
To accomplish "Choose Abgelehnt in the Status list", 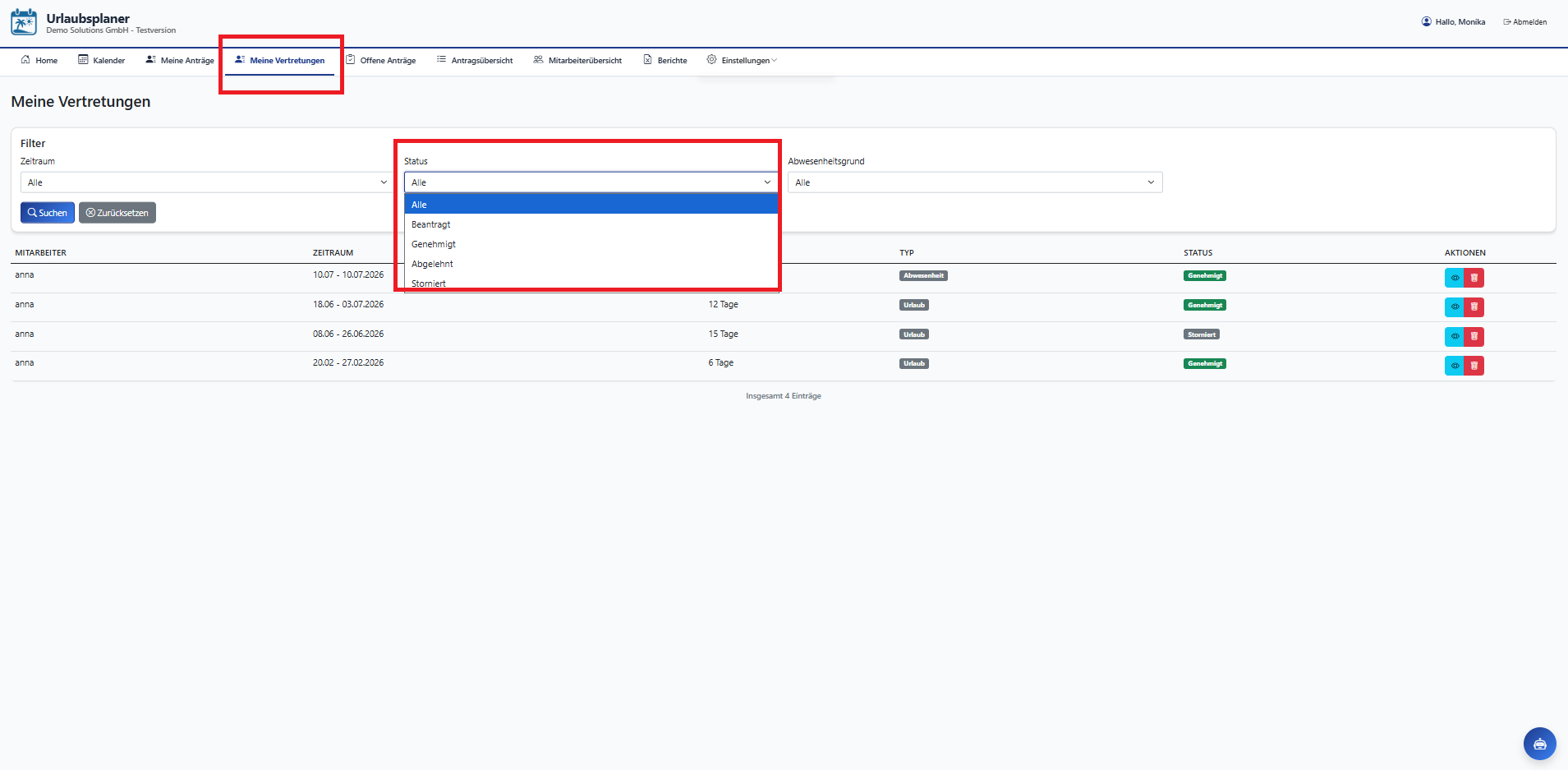I will pyautogui.click(x=591, y=264).
